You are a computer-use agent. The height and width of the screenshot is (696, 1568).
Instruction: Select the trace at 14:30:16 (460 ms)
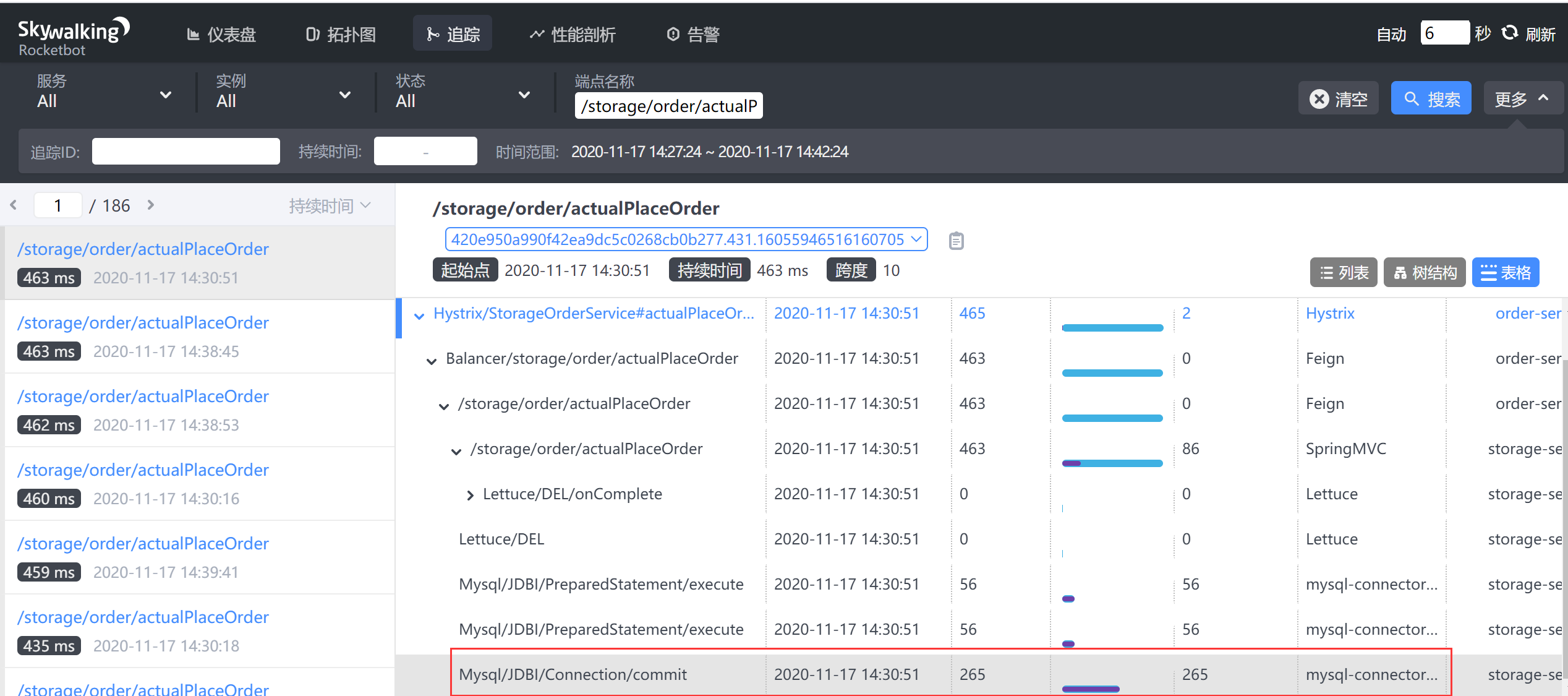point(200,483)
